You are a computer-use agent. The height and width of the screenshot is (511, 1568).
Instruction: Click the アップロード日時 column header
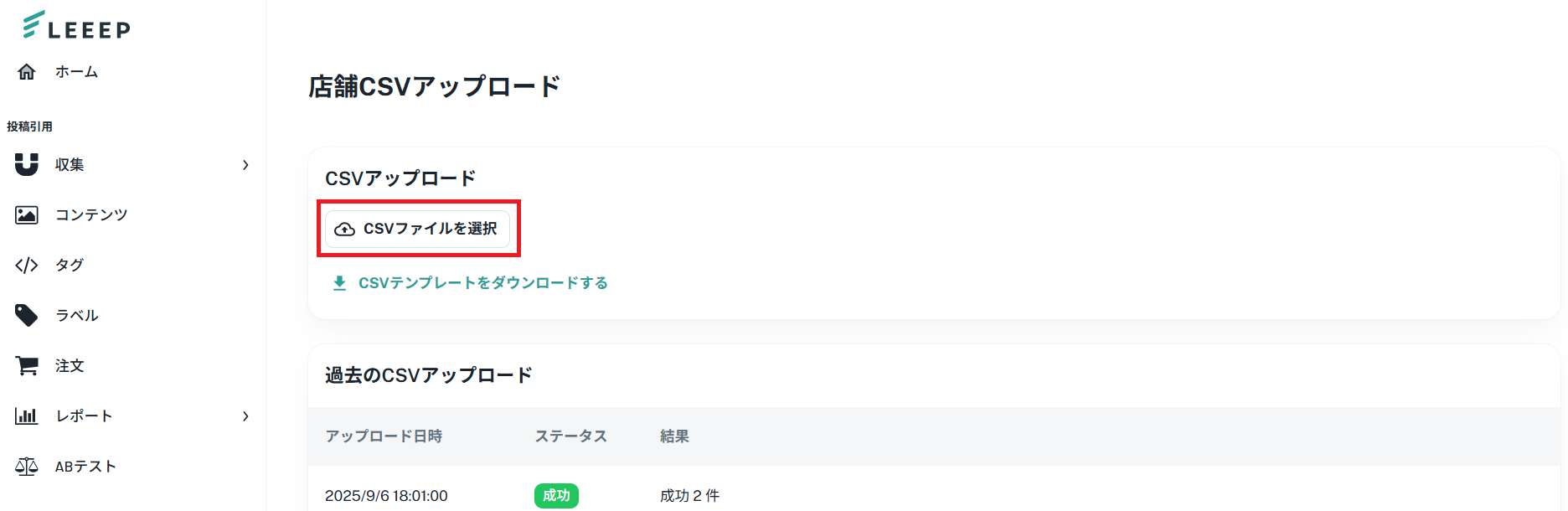pos(384,436)
